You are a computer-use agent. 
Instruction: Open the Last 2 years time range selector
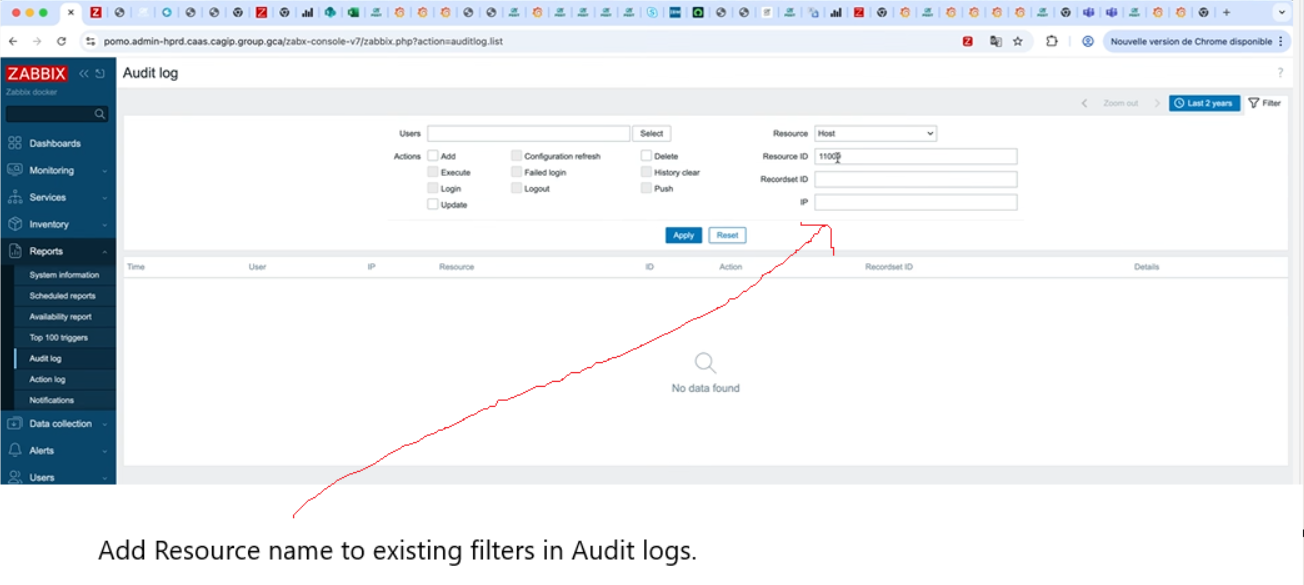coord(1204,103)
